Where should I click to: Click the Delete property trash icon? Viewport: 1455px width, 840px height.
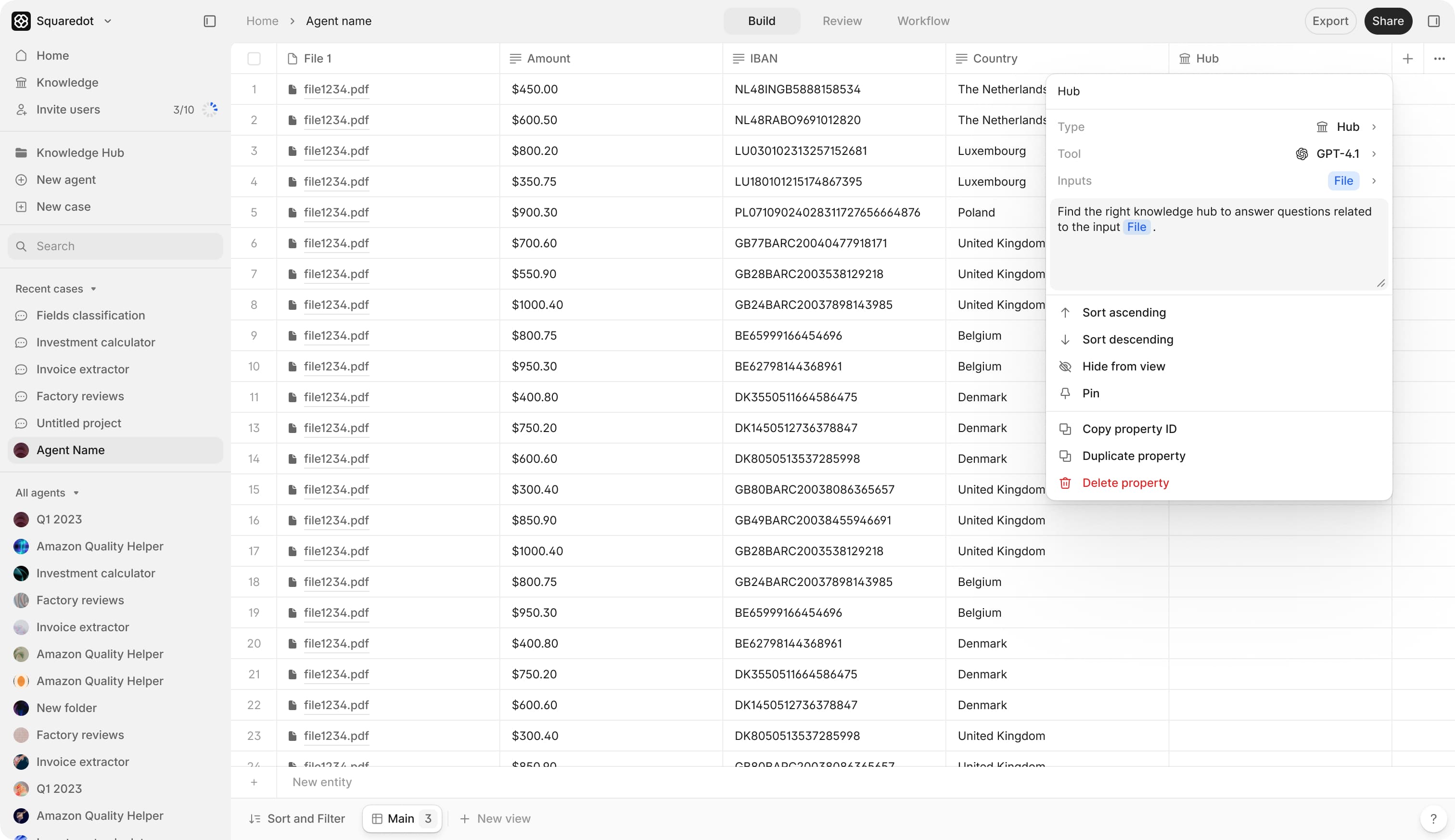pos(1065,483)
